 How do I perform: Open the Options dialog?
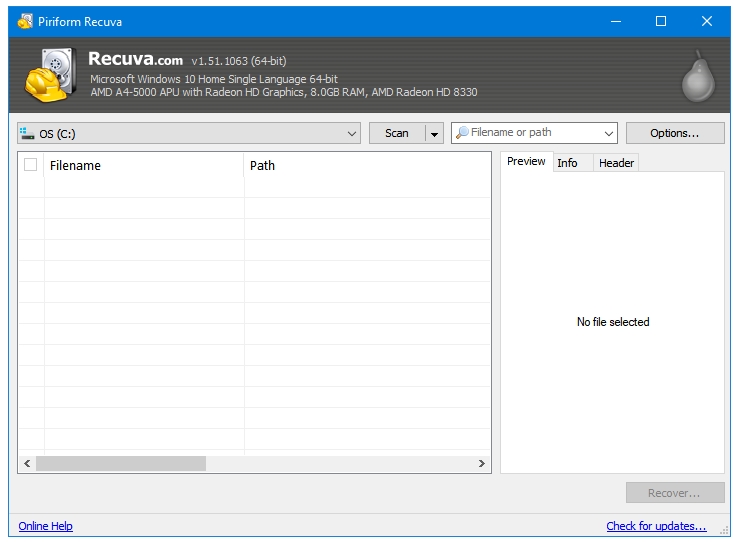tap(675, 133)
